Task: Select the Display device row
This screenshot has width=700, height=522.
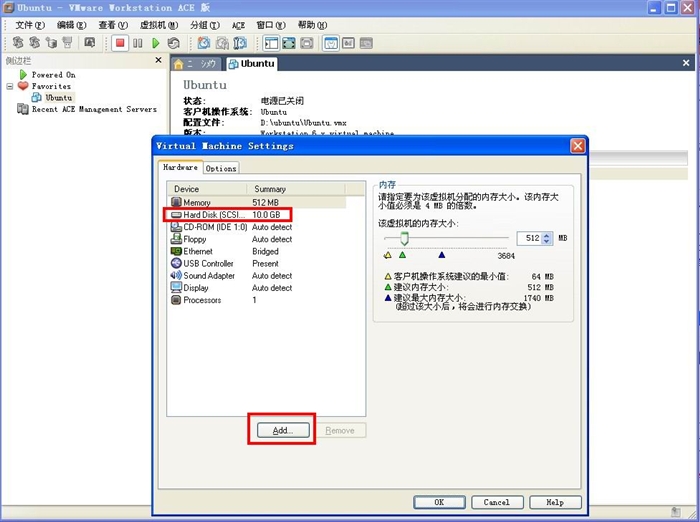Action: pyautogui.click(x=231, y=288)
